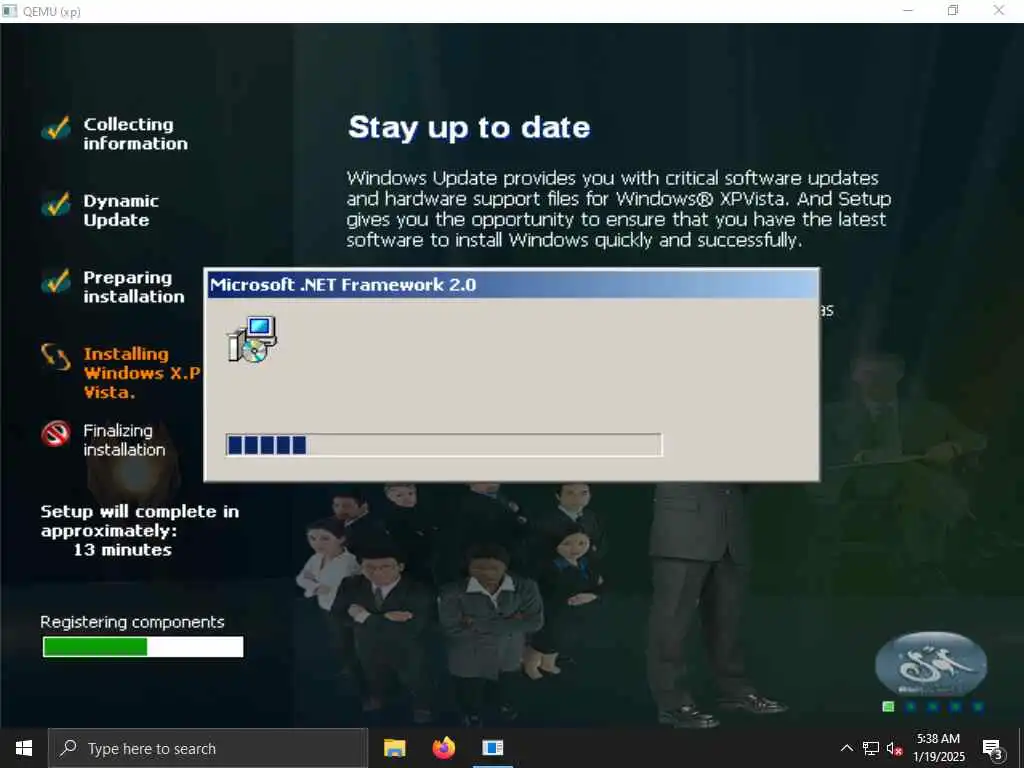Click the .NET Framework installer icon

point(252,339)
